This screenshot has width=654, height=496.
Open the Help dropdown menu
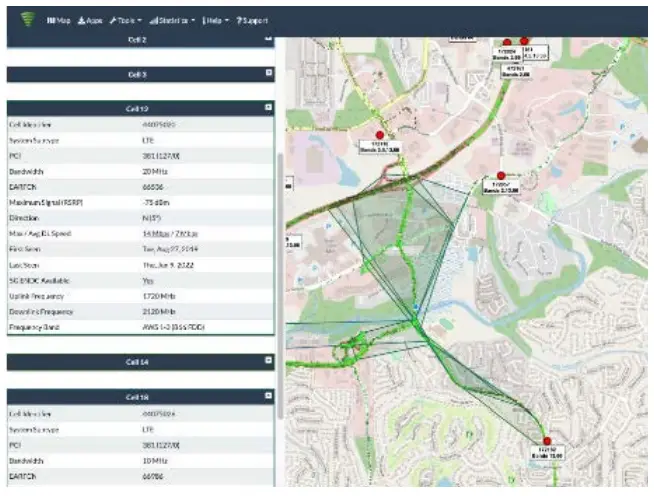[x=216, y=20]
